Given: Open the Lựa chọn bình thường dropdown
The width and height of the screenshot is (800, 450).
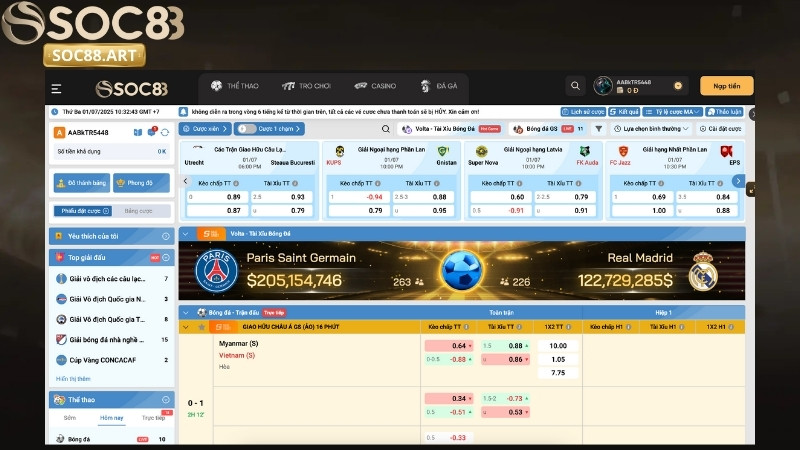Looking at the screenshot, I should tap(652, 129).
